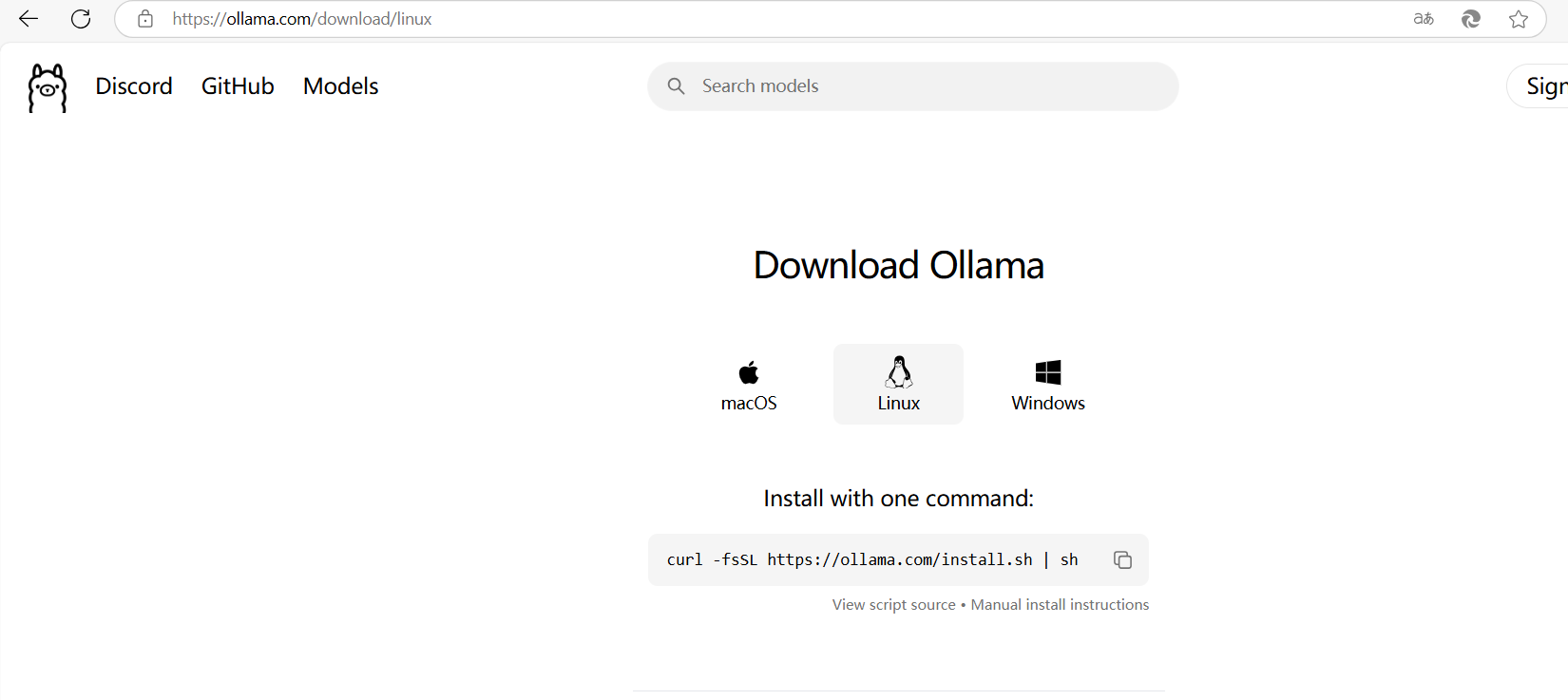The width and height of the screenshot is (1568, 700).
Task: Click the curl install command text
Action: [x=872, y=559]
